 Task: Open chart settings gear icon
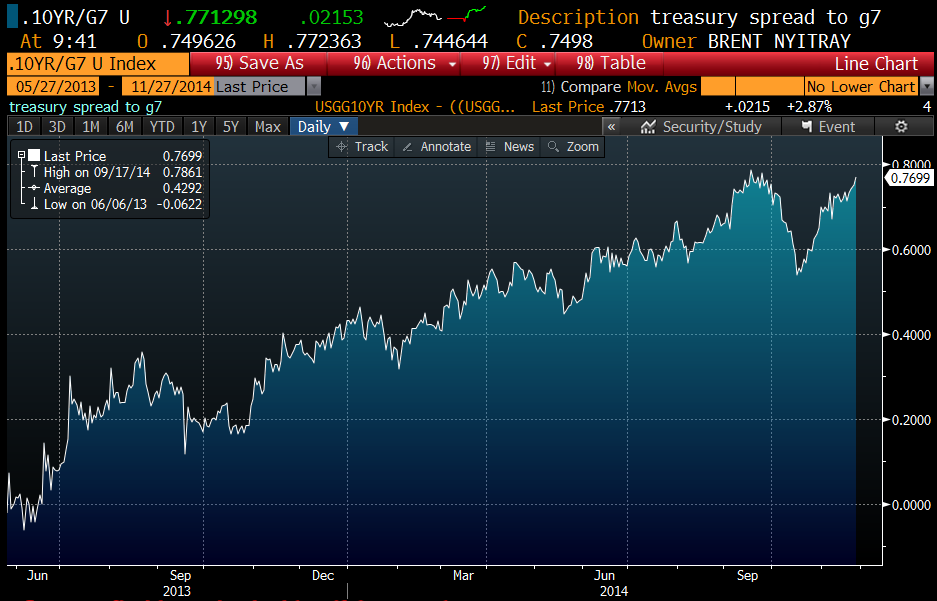900,127
